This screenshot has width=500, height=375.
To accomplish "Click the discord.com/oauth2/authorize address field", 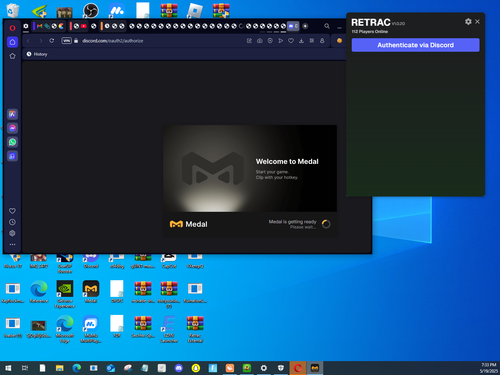I will tap(113, 41).
